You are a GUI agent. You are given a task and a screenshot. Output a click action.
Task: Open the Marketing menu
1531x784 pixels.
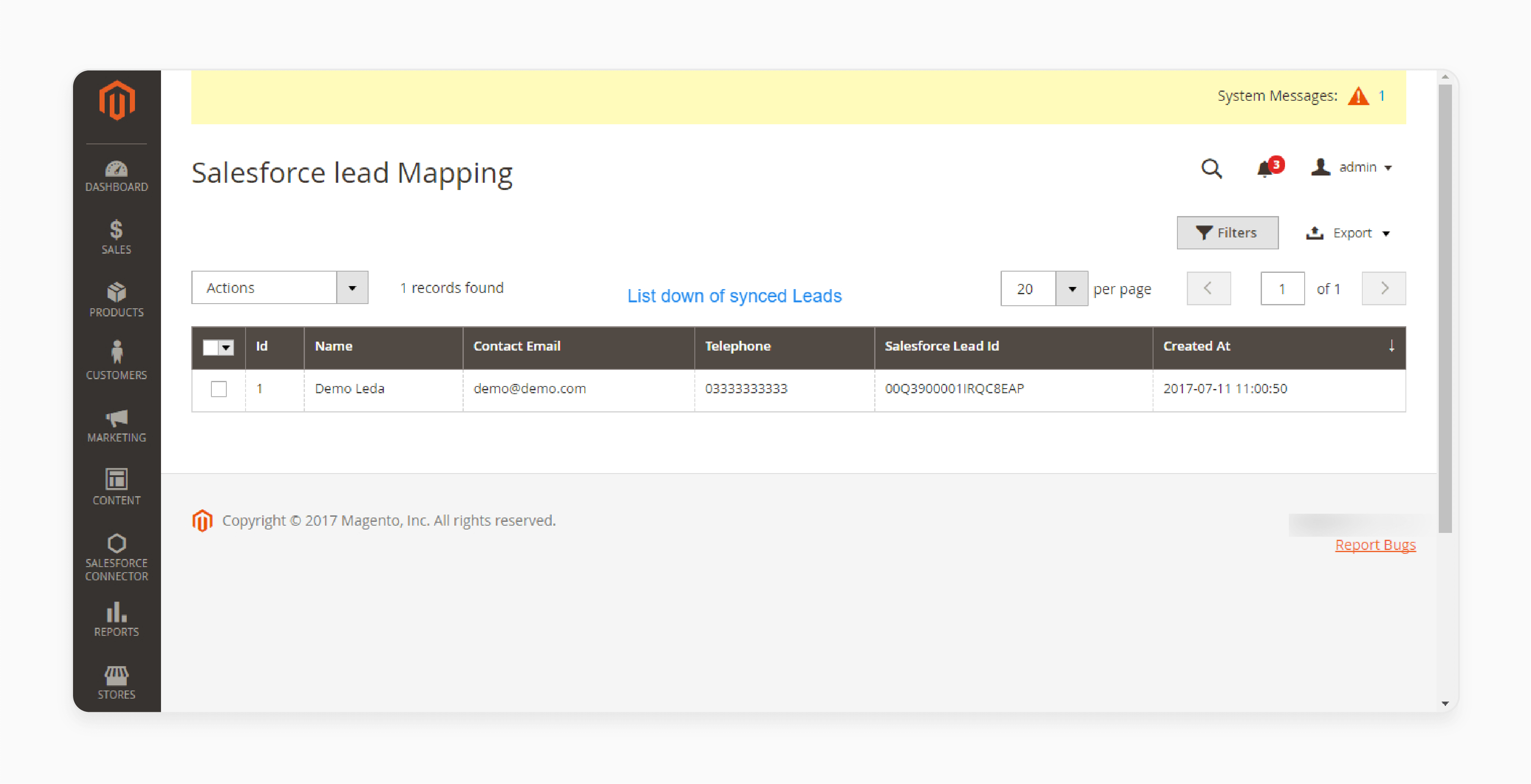(117, 426)
